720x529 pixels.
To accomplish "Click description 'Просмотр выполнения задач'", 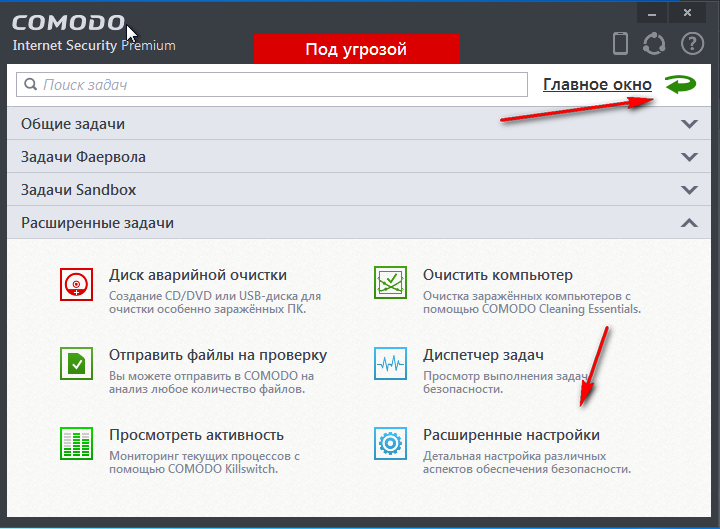I will tap(506, 376).
